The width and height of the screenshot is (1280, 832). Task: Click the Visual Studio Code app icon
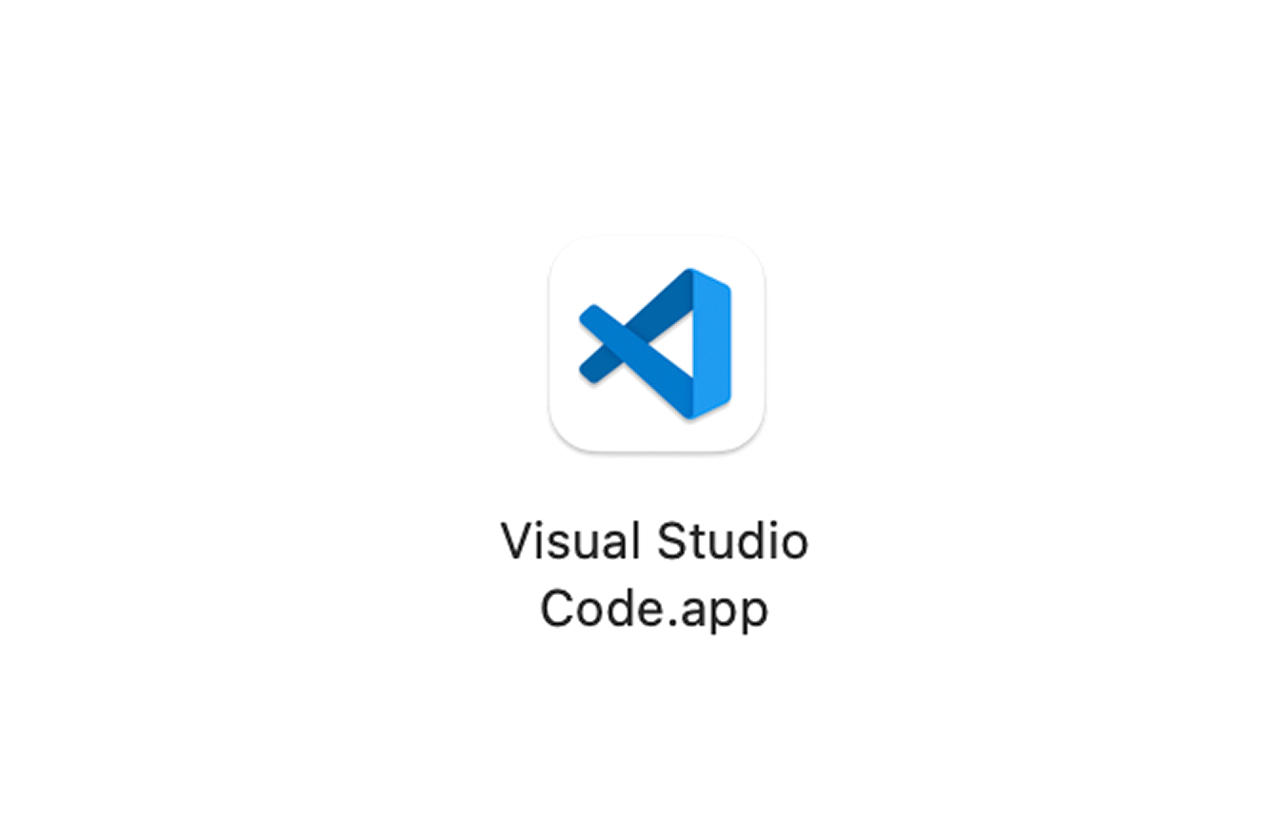click(656, 343)
